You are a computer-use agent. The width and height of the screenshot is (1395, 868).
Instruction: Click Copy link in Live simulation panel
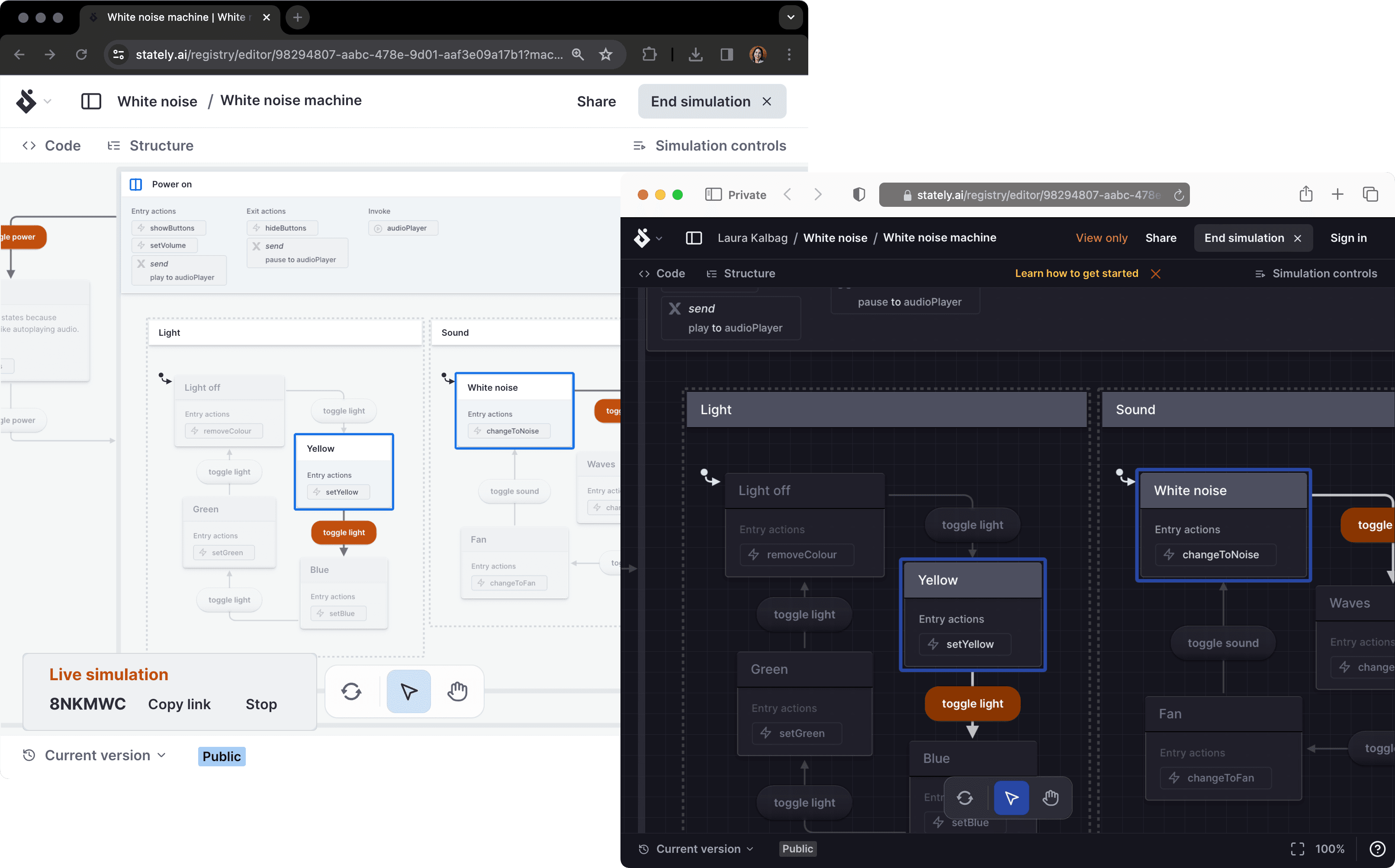pos(179,704)
